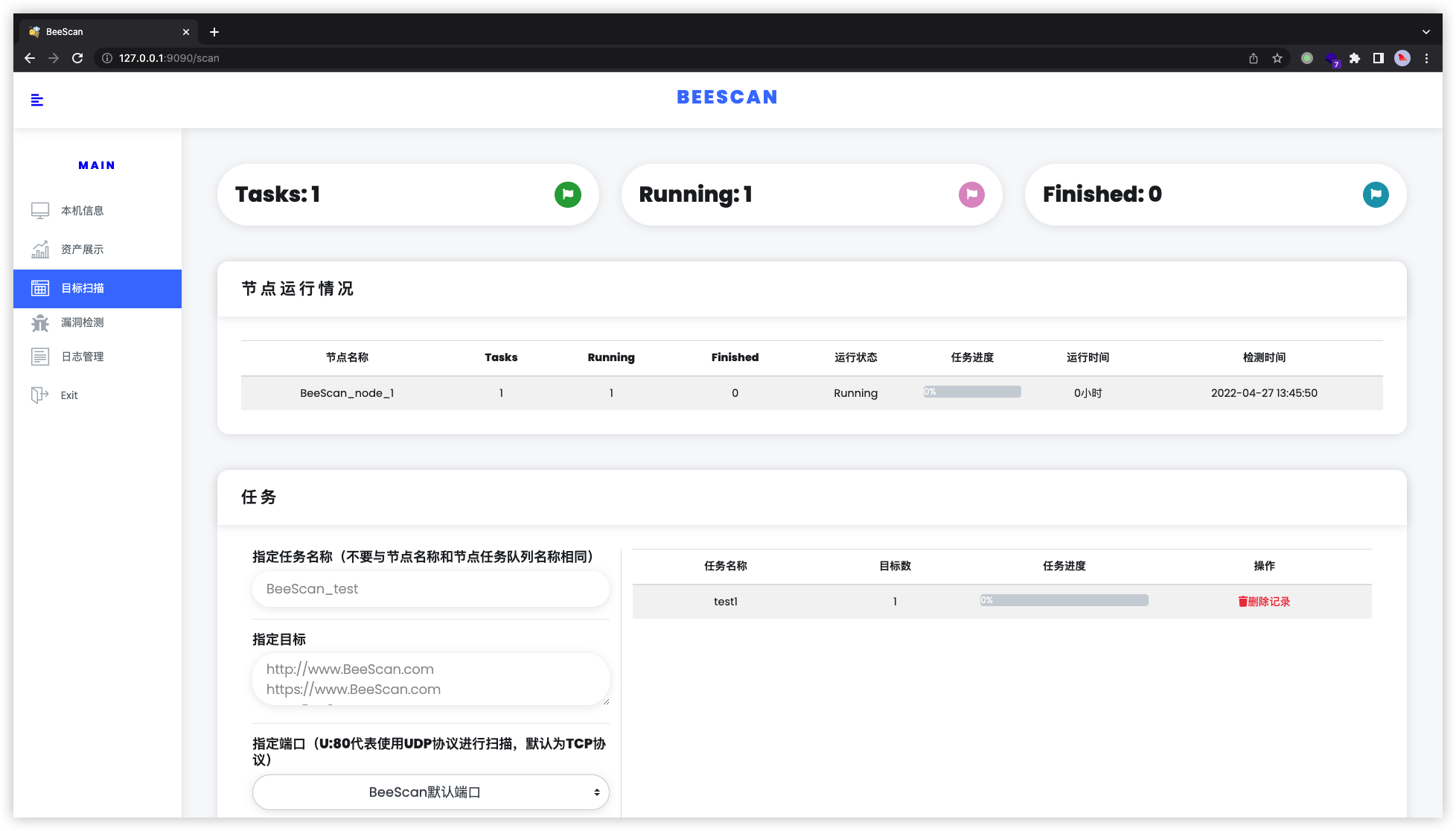Click the teal flag icon in Finished card
Screen dimensions: 1456x831
coord(1376,194)
